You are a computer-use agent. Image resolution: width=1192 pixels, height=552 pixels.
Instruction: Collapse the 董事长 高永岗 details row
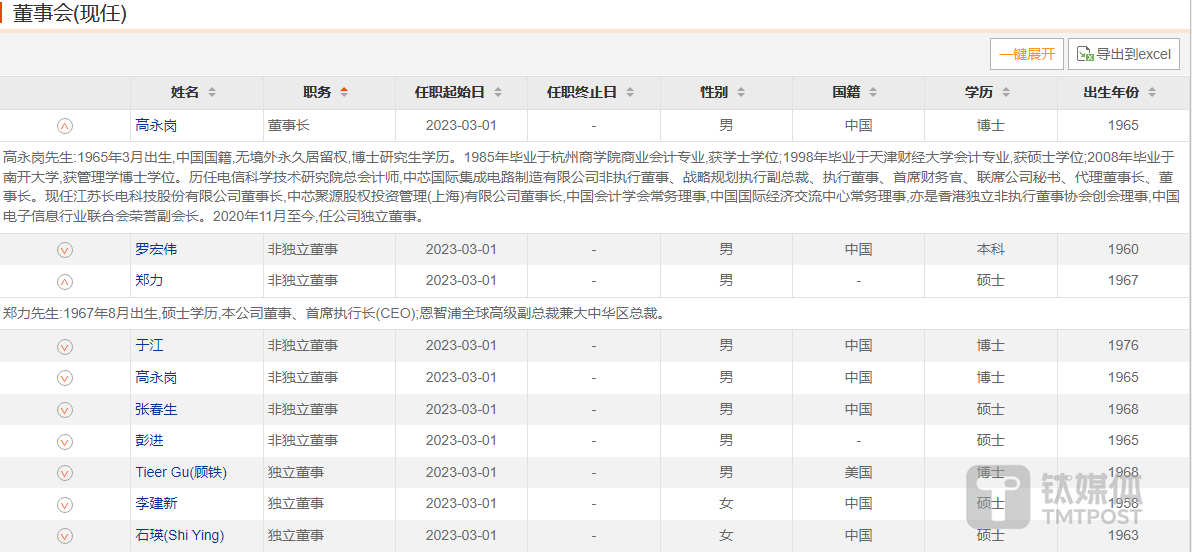coord(65,126)
